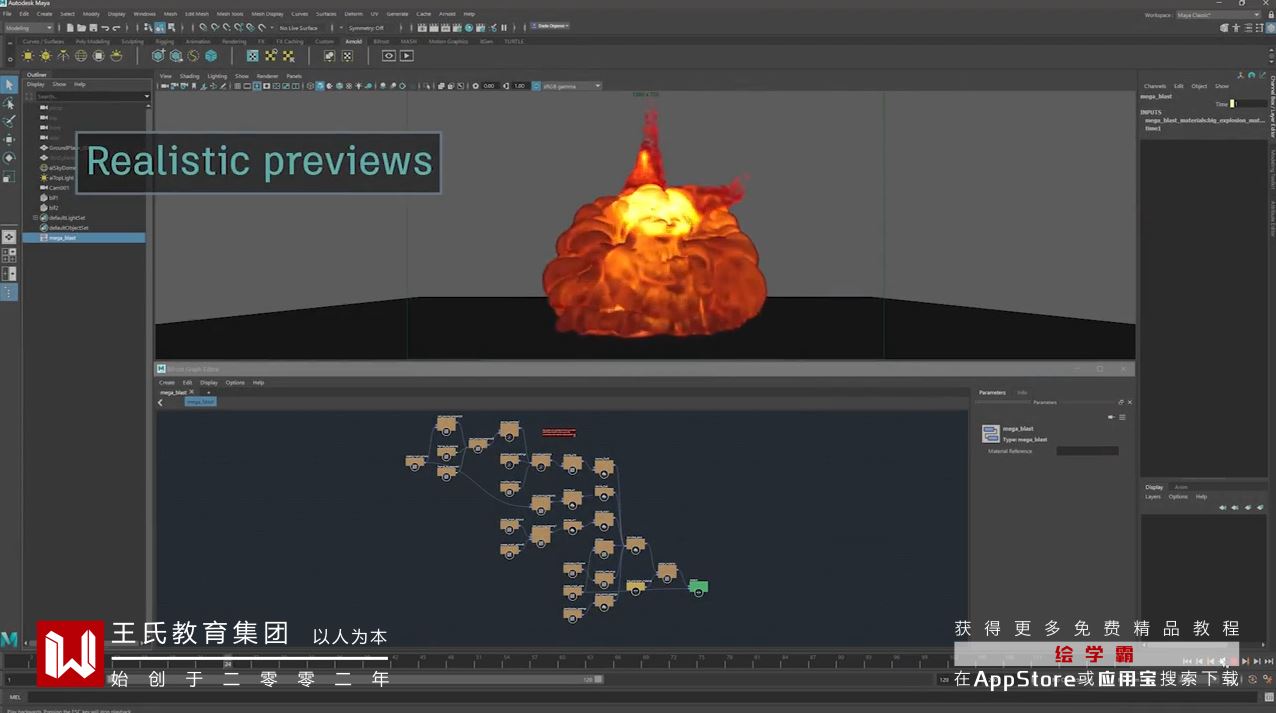The height and width of the screenshot is (713, 1276).
Task: Open Layers menu in layer editor
Action: pyautogui.click(x=1153, y=496)
